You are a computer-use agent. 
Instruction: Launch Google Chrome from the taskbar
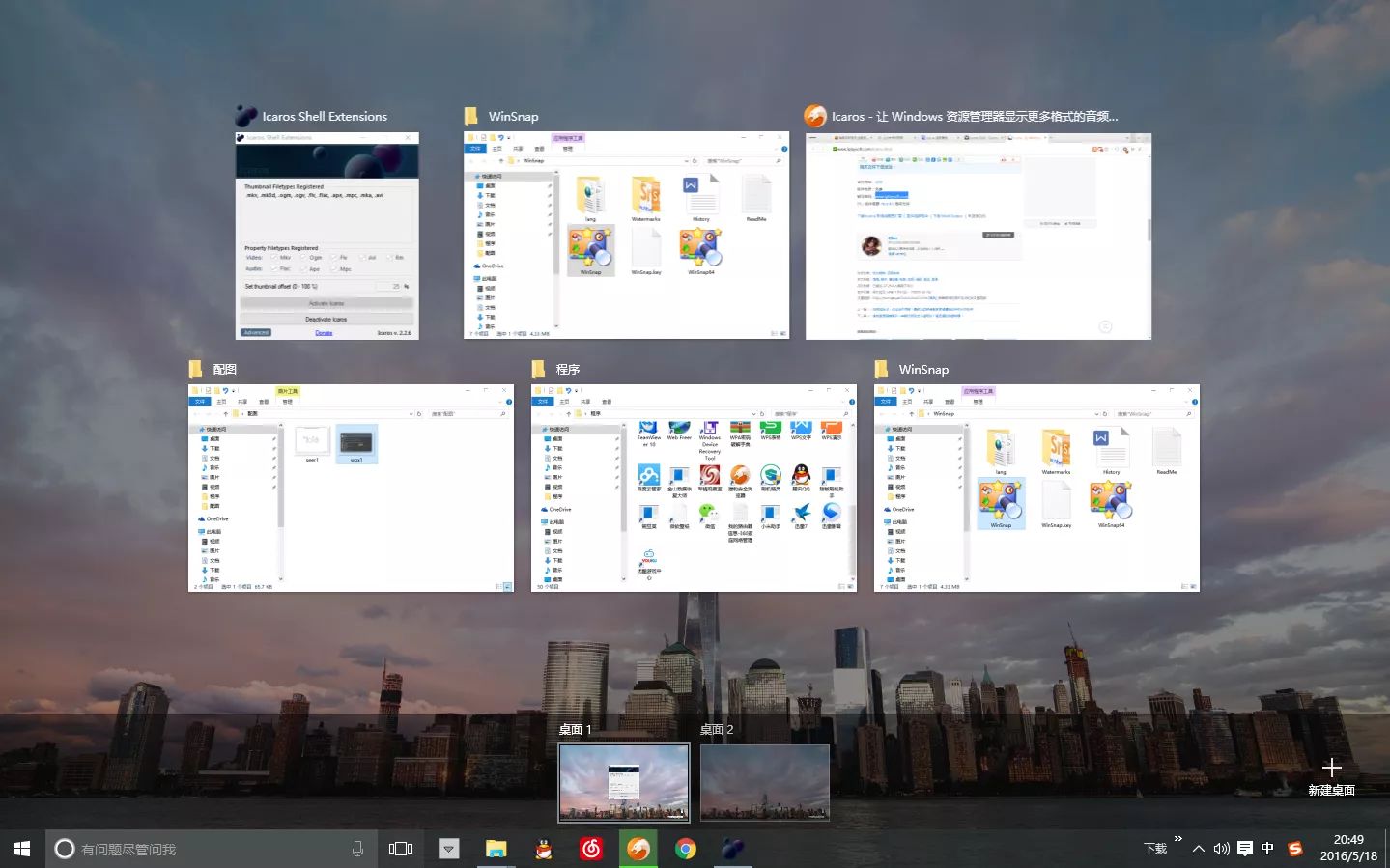coord(686,849)
